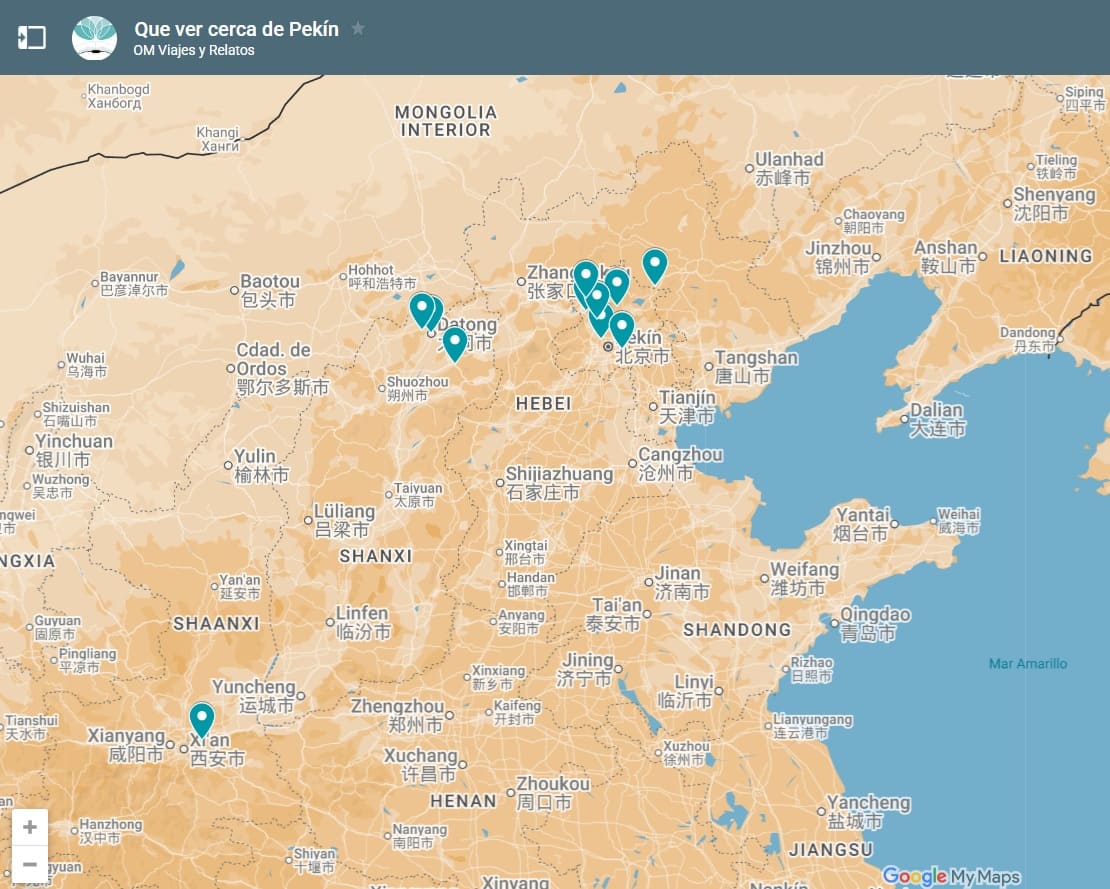Click the Tianjin city label
This screenshot has width=1110, height=889.
[687, 407]
